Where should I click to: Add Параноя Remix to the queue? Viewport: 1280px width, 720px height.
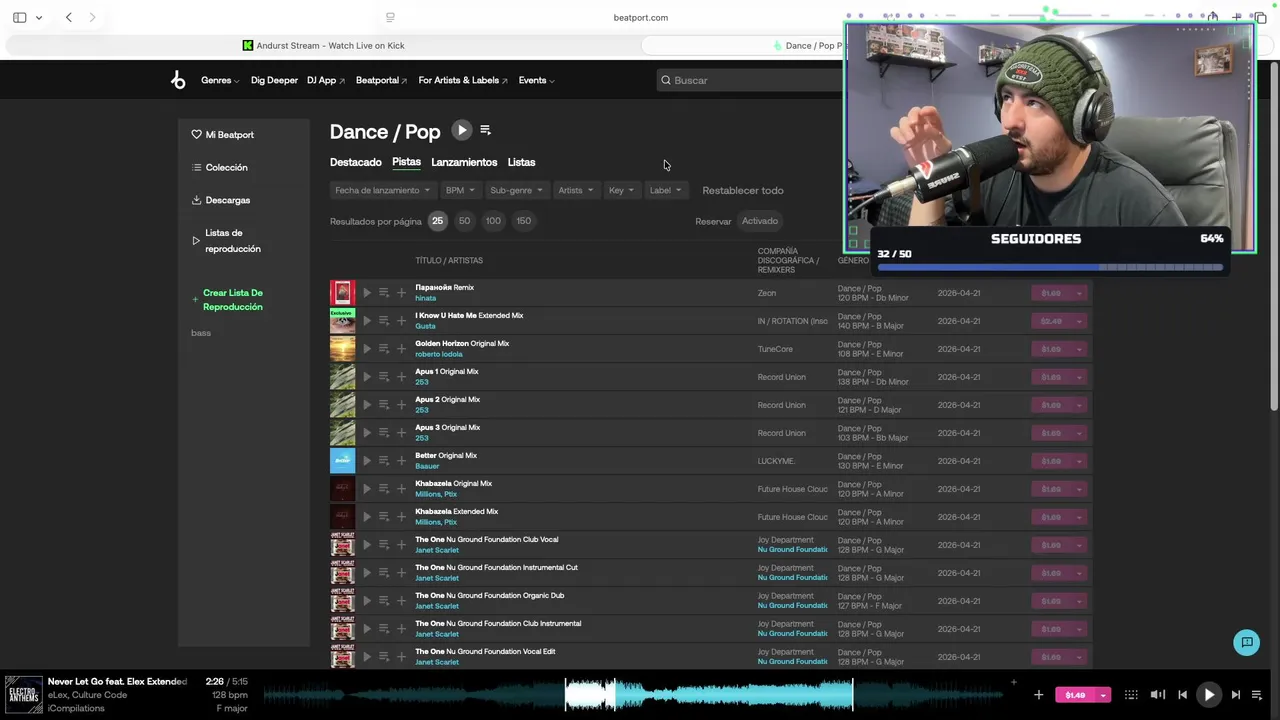(383, 293)
